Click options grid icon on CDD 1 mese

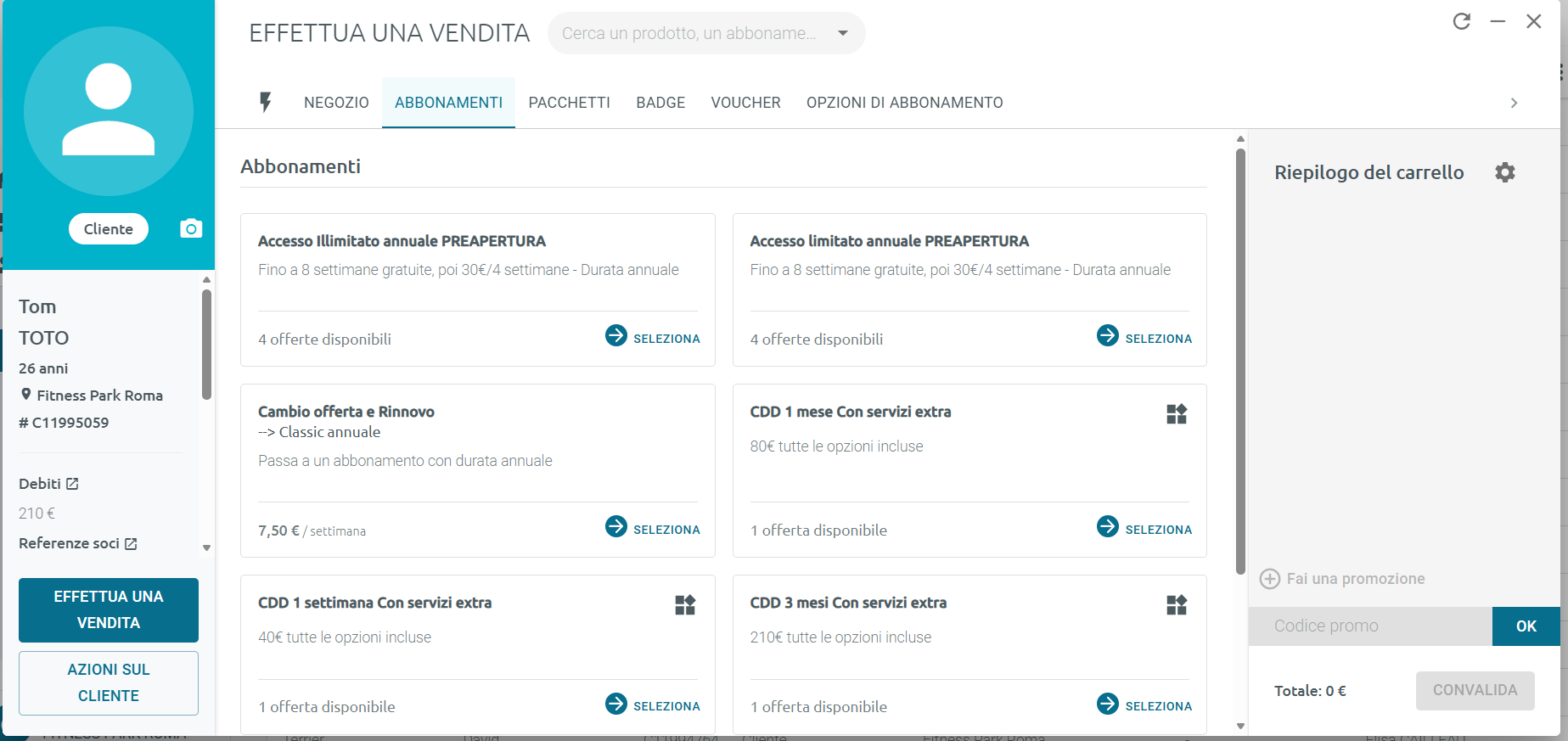click(1177, 414)
